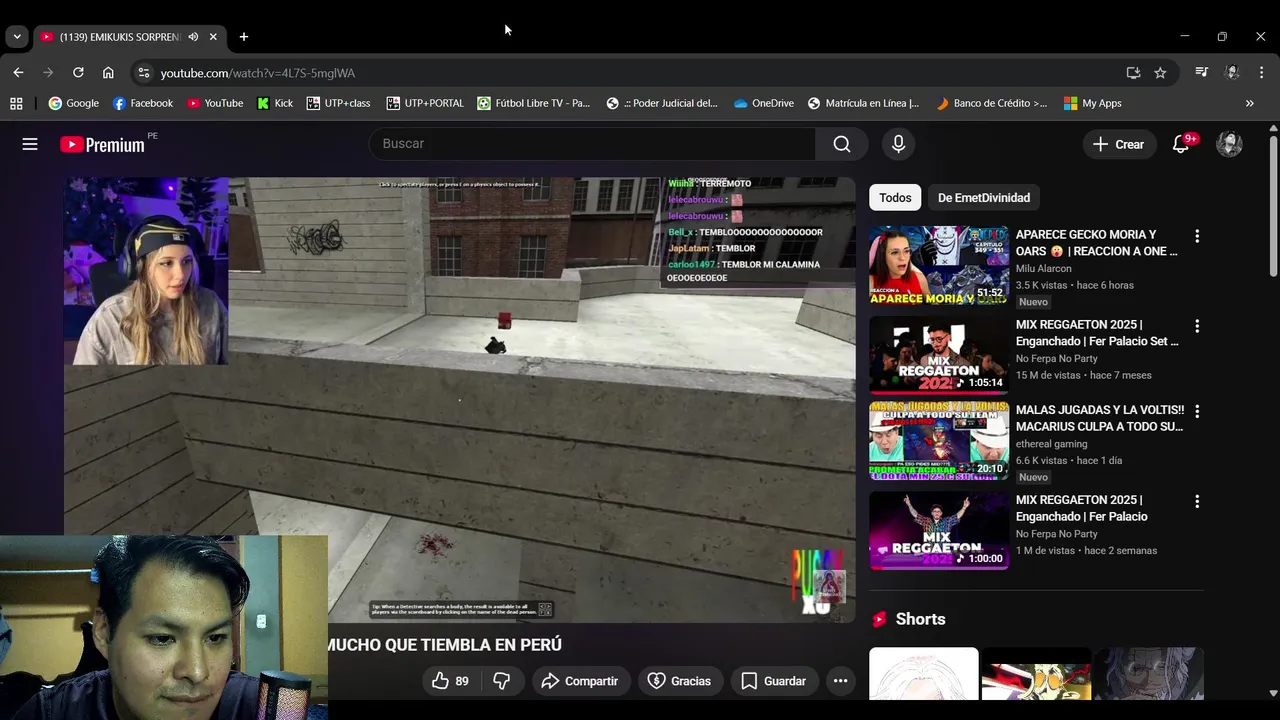Dislike the video with thumbs down
This screenshot has height=720, width=1280.
pos(502,681)
